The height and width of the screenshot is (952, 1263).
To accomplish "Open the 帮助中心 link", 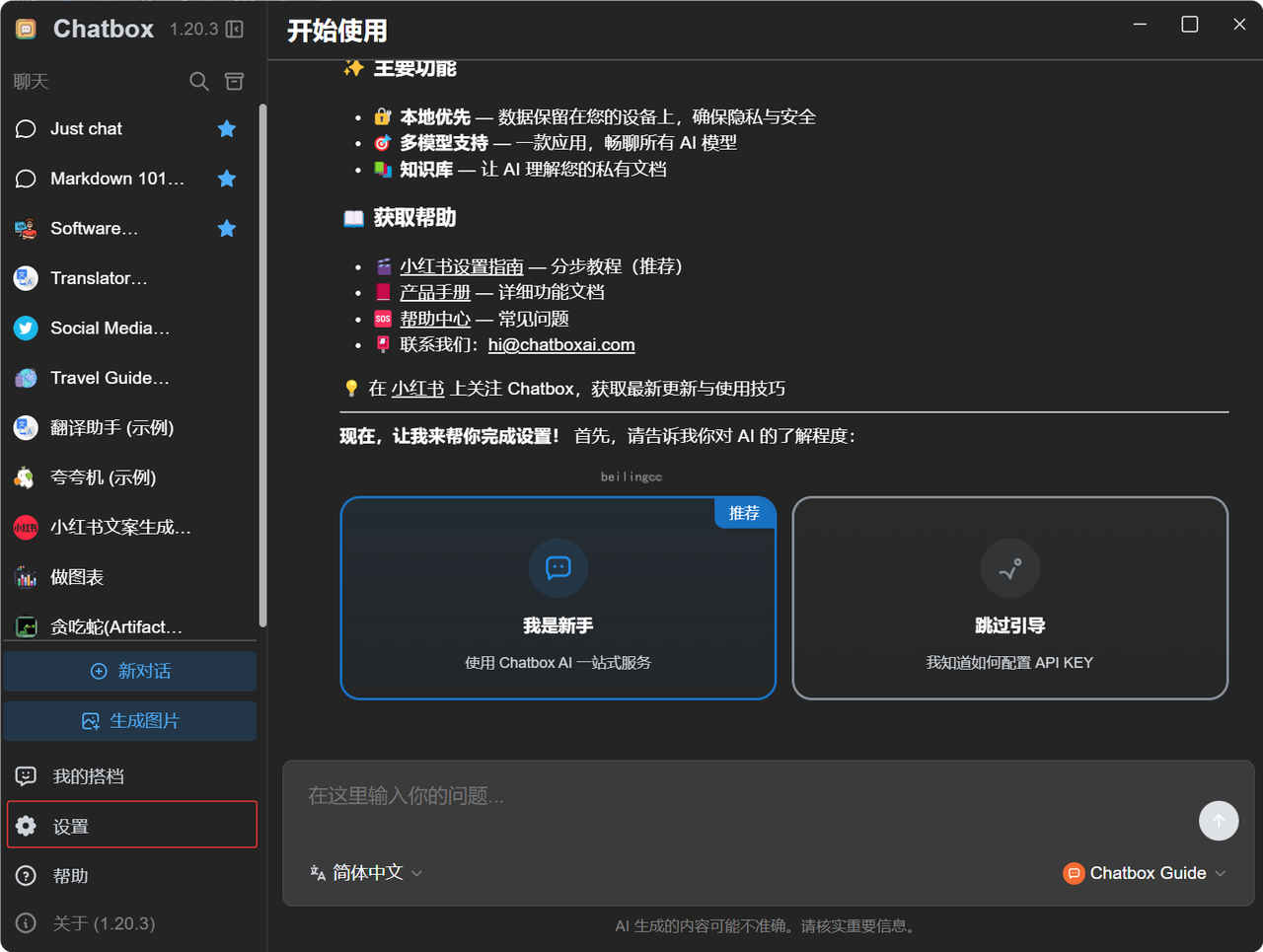I will pos(435,319).
